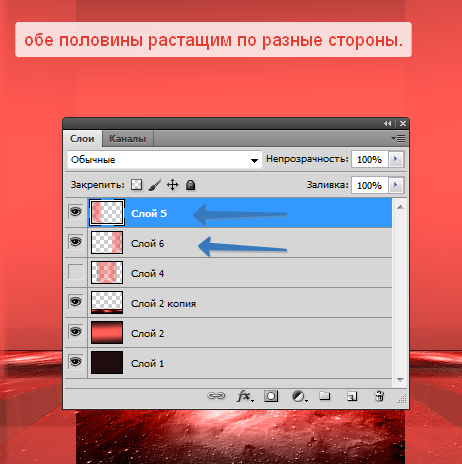Viewport: 462px width, 464px height.
Task: Lock all padlock icon
Action: pyautogui.click(x=190, y=185)
